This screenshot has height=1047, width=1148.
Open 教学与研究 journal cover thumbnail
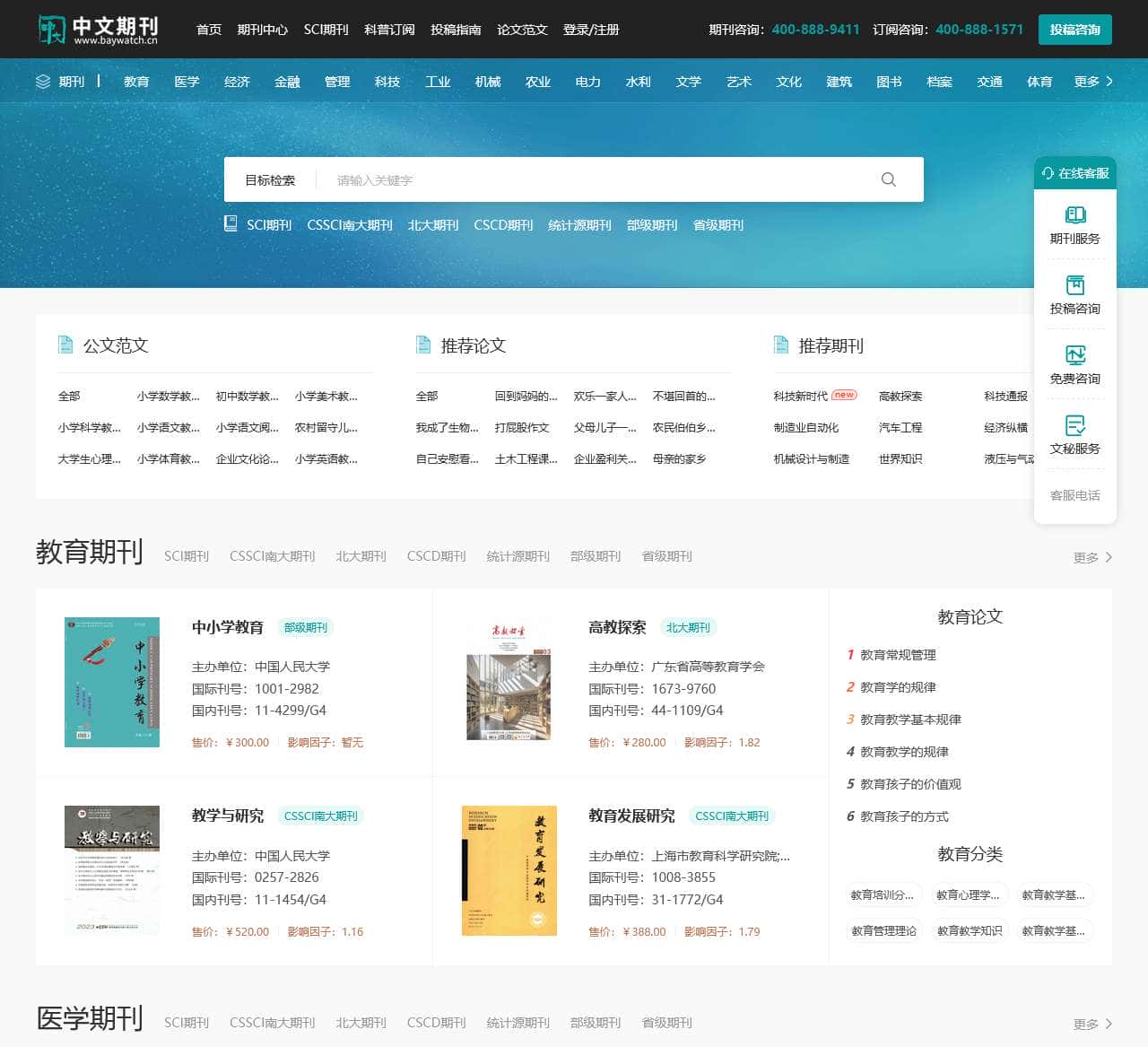click(112, 870)
